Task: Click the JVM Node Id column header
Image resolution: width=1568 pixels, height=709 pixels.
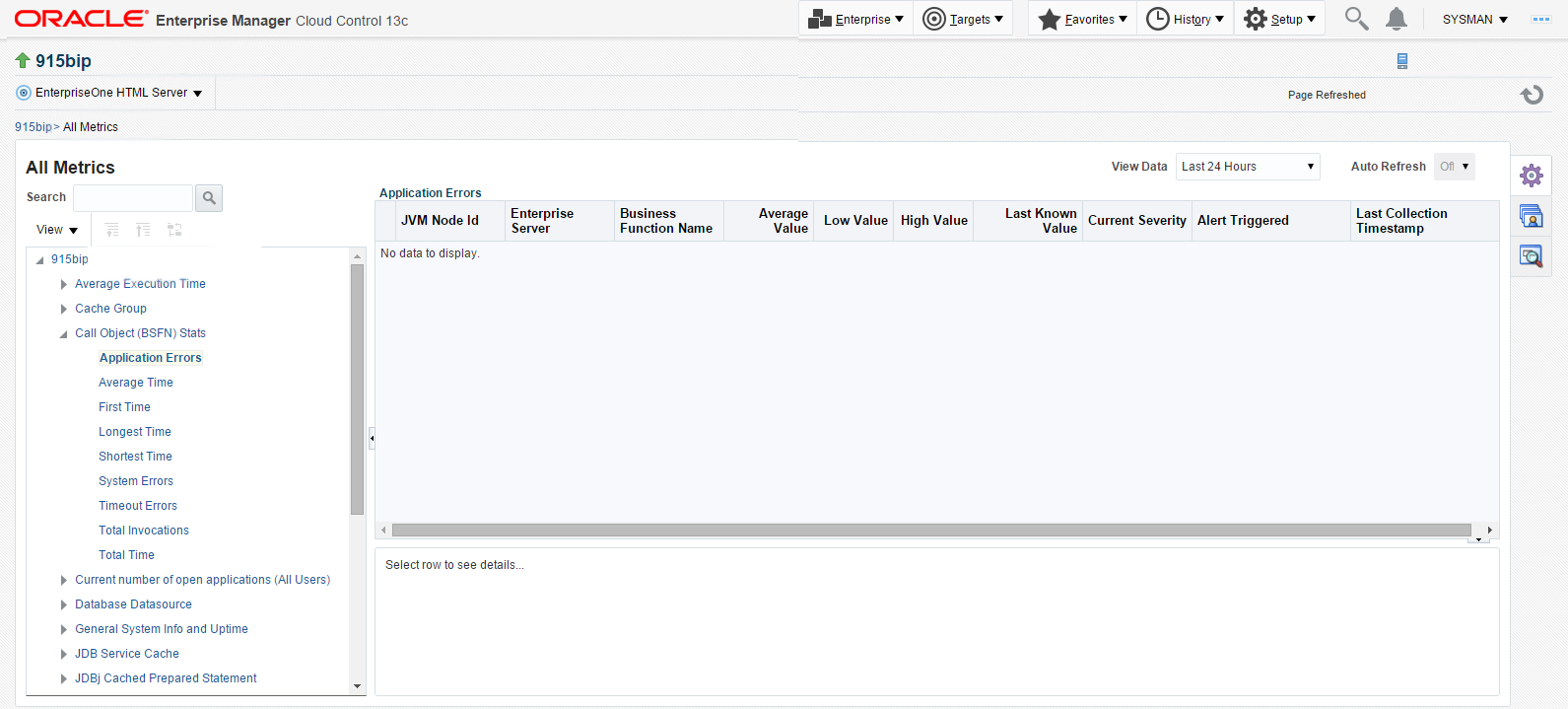Action: tap(449, 221)
